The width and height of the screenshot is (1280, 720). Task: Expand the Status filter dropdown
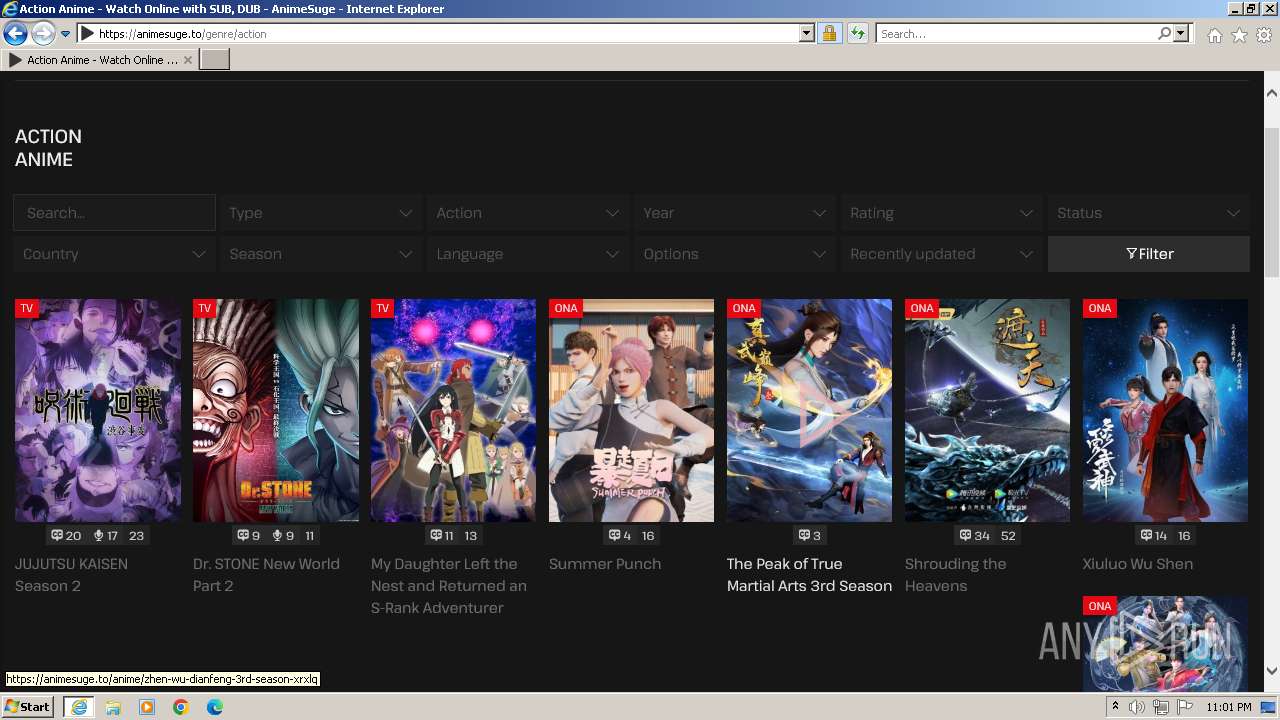[1149, 213]
